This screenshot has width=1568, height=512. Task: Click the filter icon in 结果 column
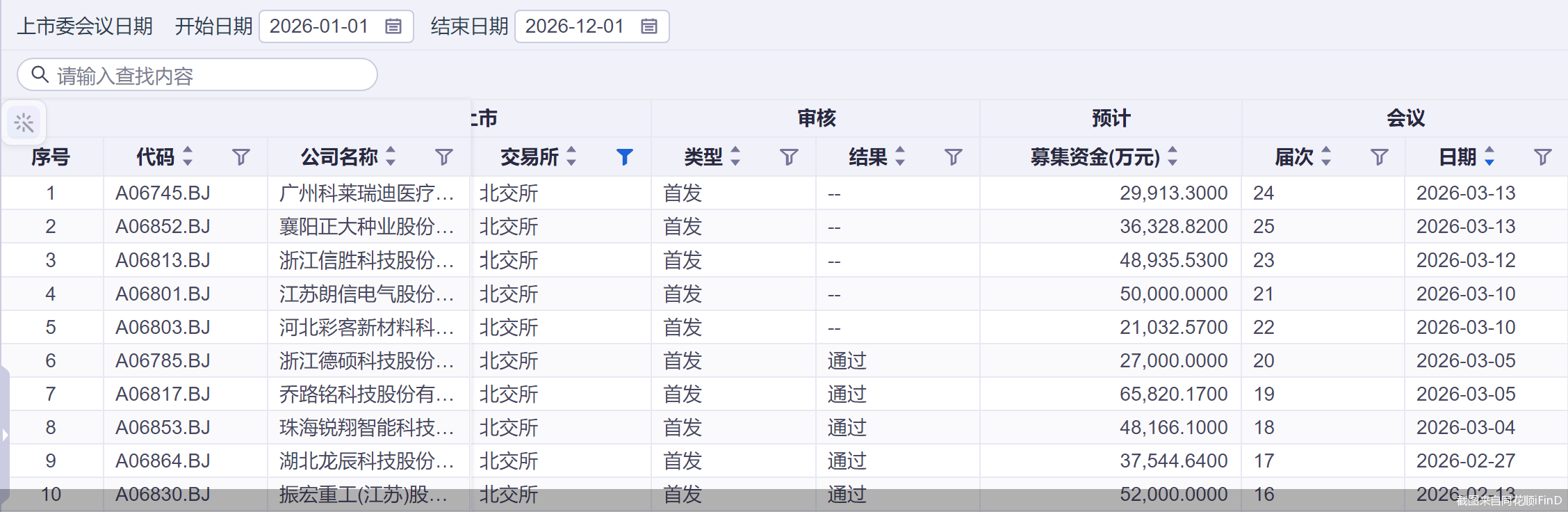click(954, 157)
